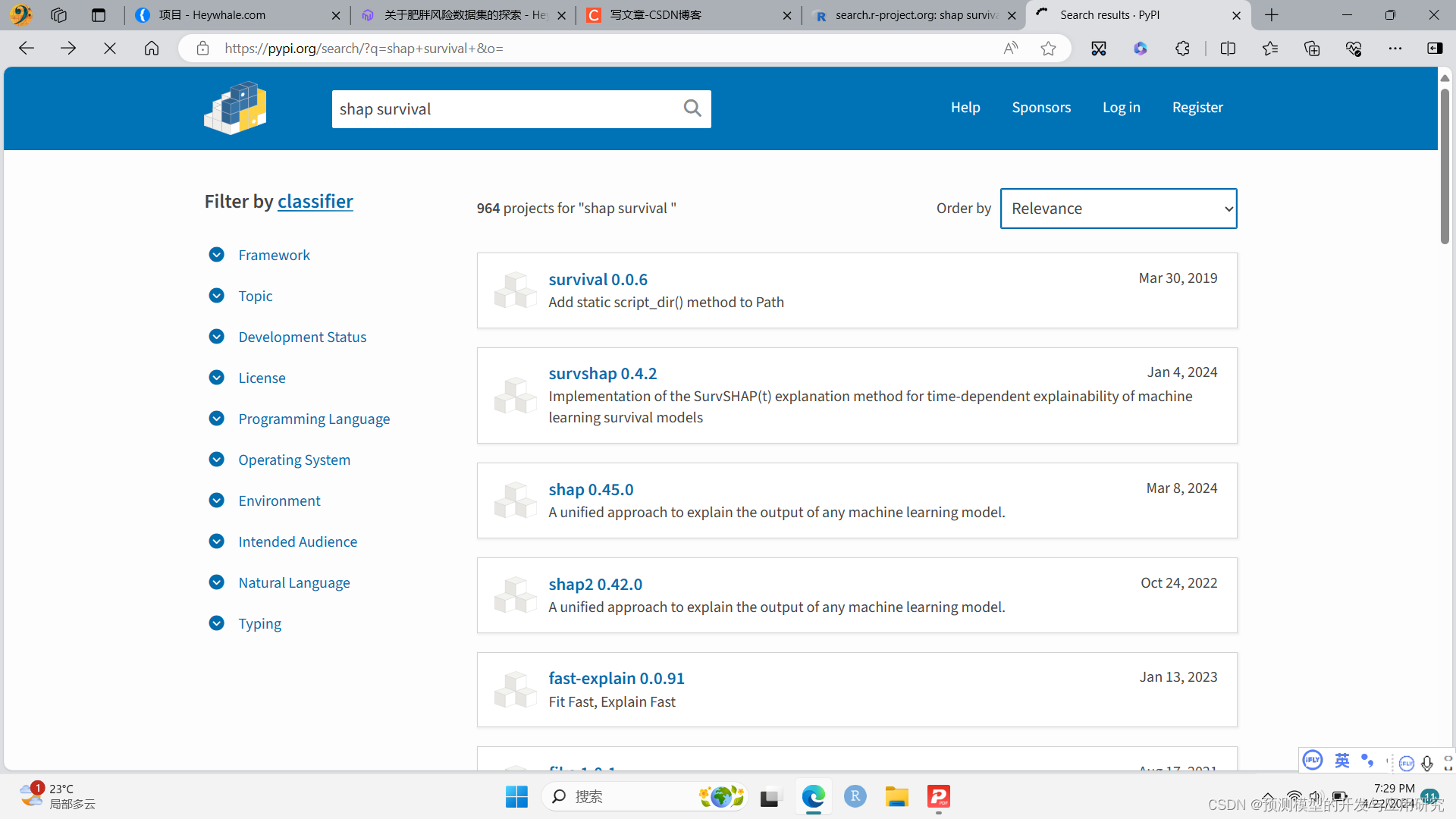Open the classifier link
This screenshot has height=819, width=1456.
[315, 201]
